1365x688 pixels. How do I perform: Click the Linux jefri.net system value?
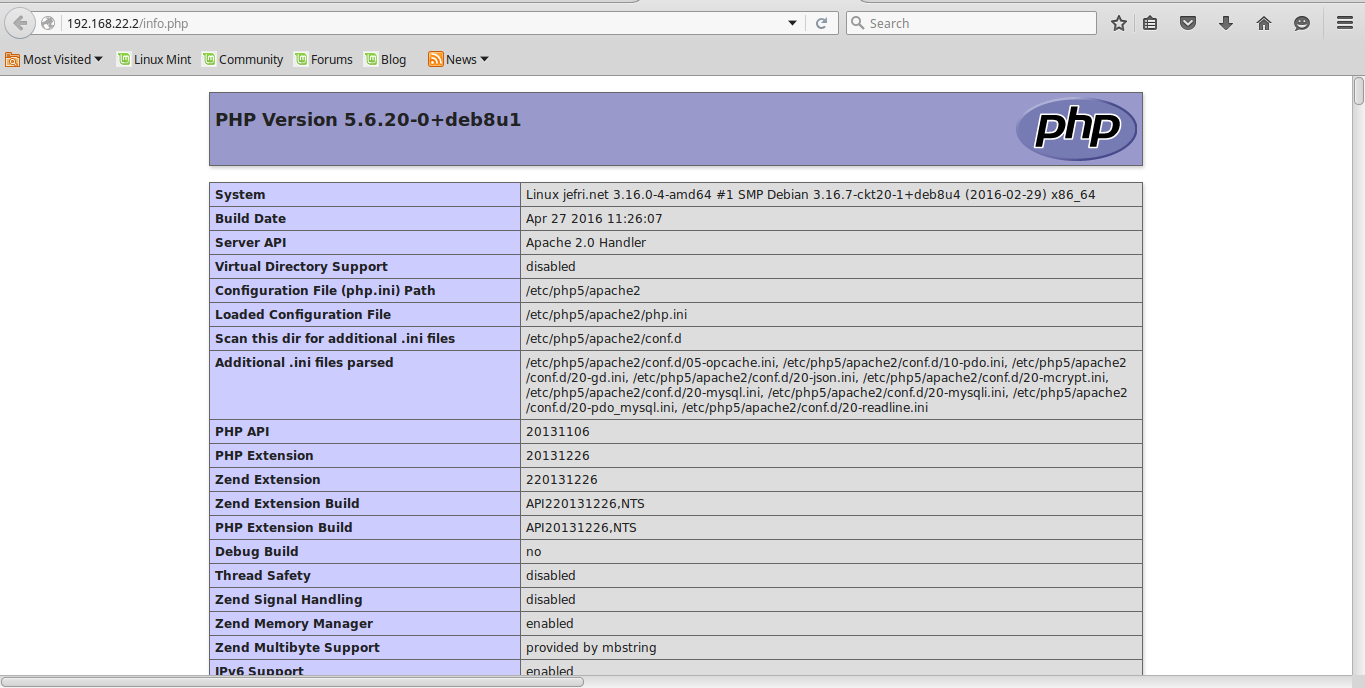(811, 195)
